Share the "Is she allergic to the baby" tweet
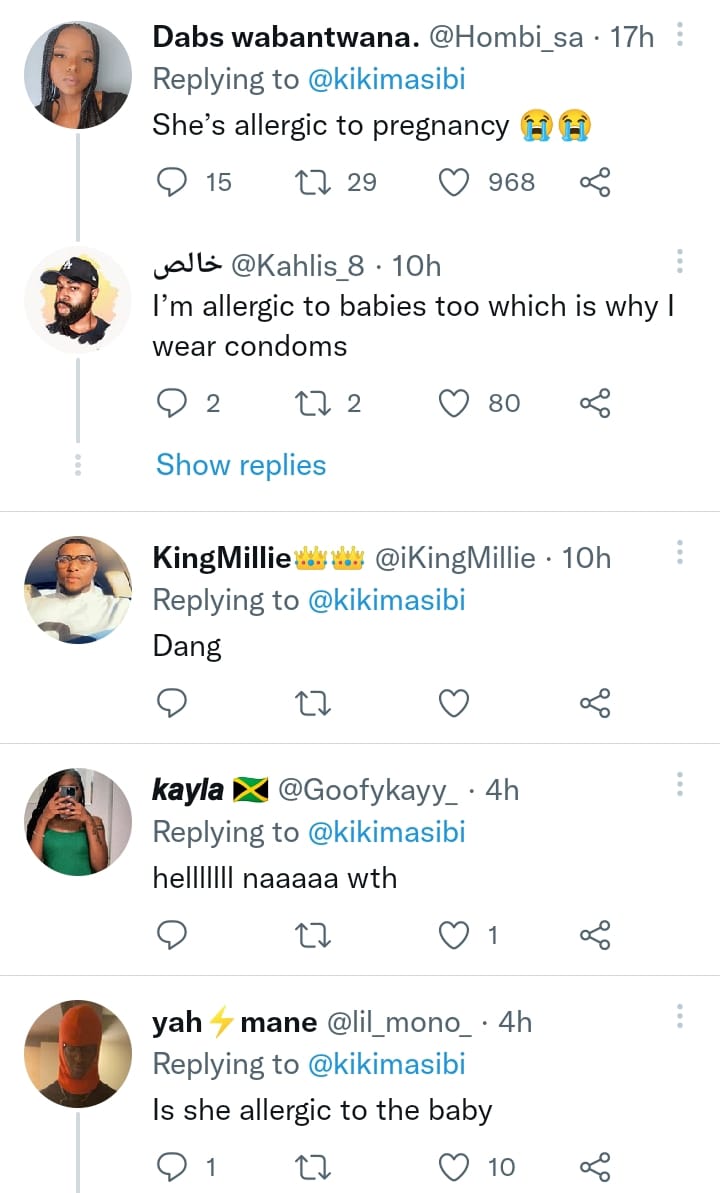Image resolution: width=720 pixels, height=1193 pixels. [594, 1166]
